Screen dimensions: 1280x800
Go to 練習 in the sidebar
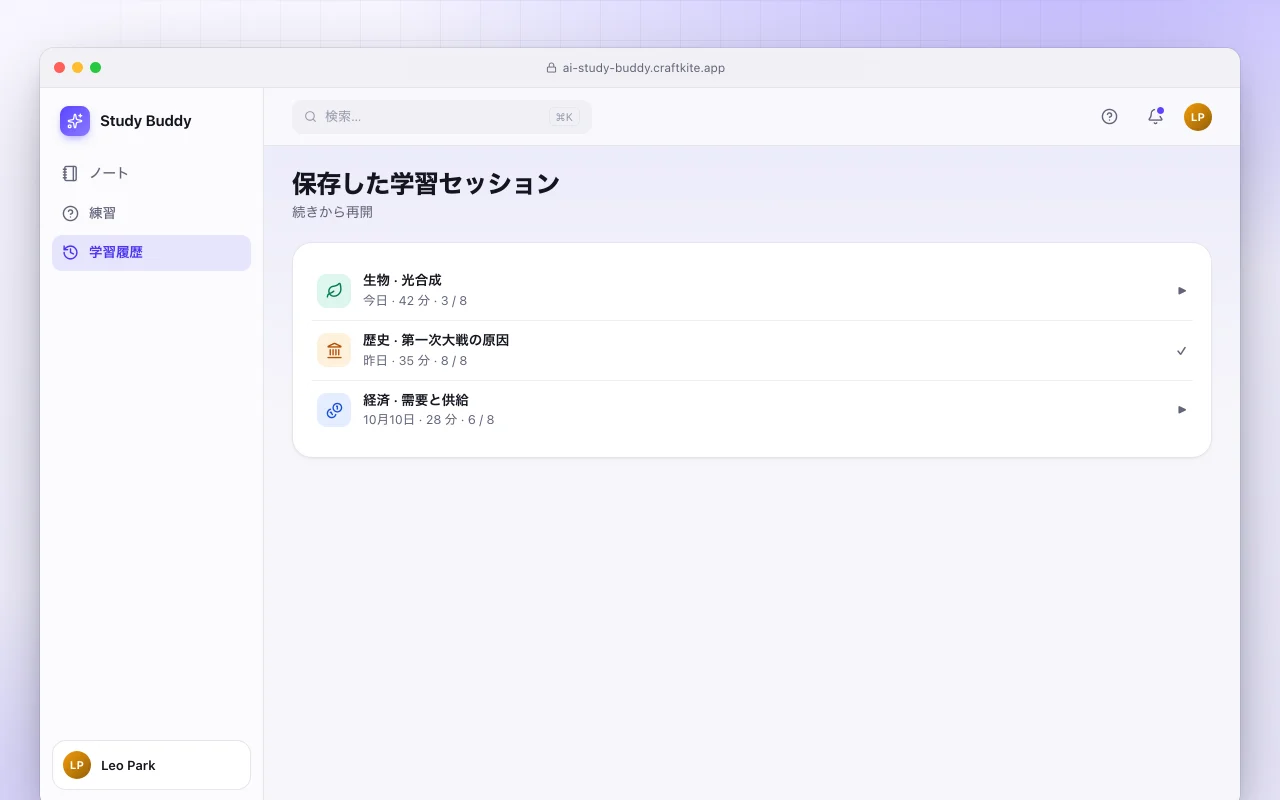click(151, 213)
